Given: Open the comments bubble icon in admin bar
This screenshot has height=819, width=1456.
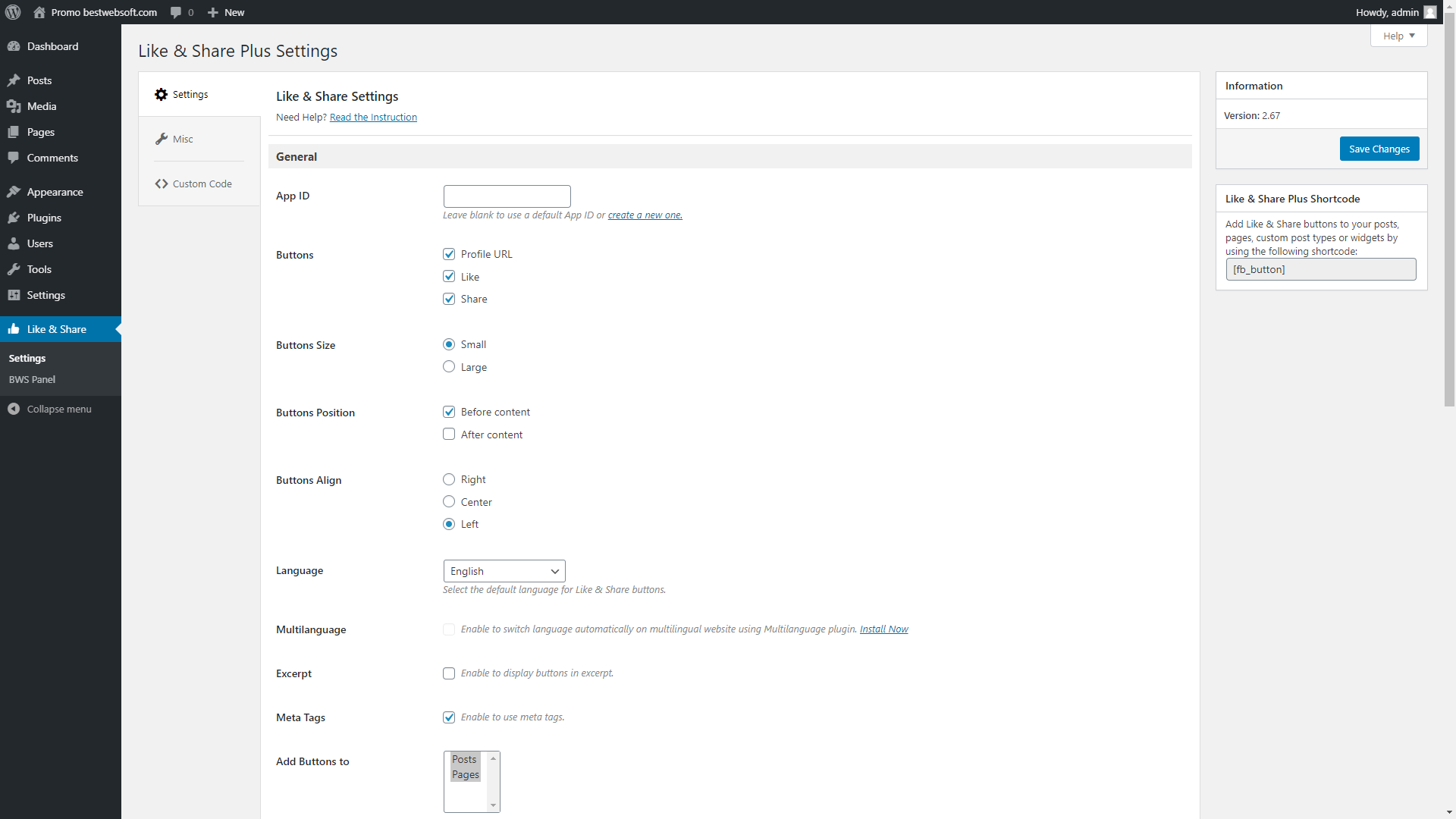Looking at the screenshot, I should coord(176,12).
